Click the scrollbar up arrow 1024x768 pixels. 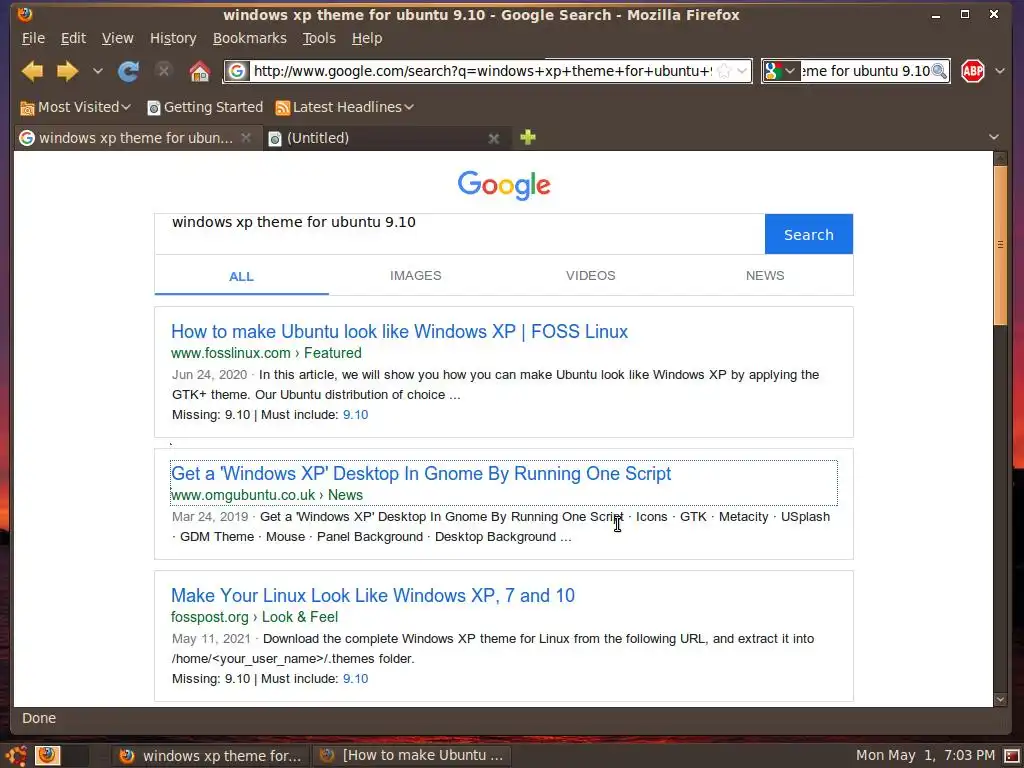point(1000,158)
